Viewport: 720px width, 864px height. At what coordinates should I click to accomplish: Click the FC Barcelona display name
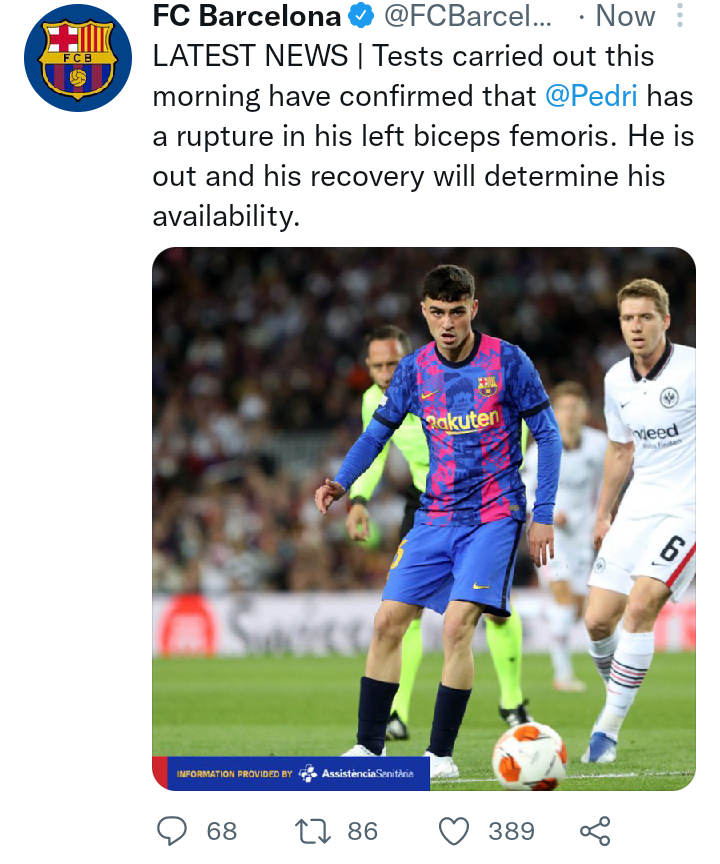pos(247,16)
